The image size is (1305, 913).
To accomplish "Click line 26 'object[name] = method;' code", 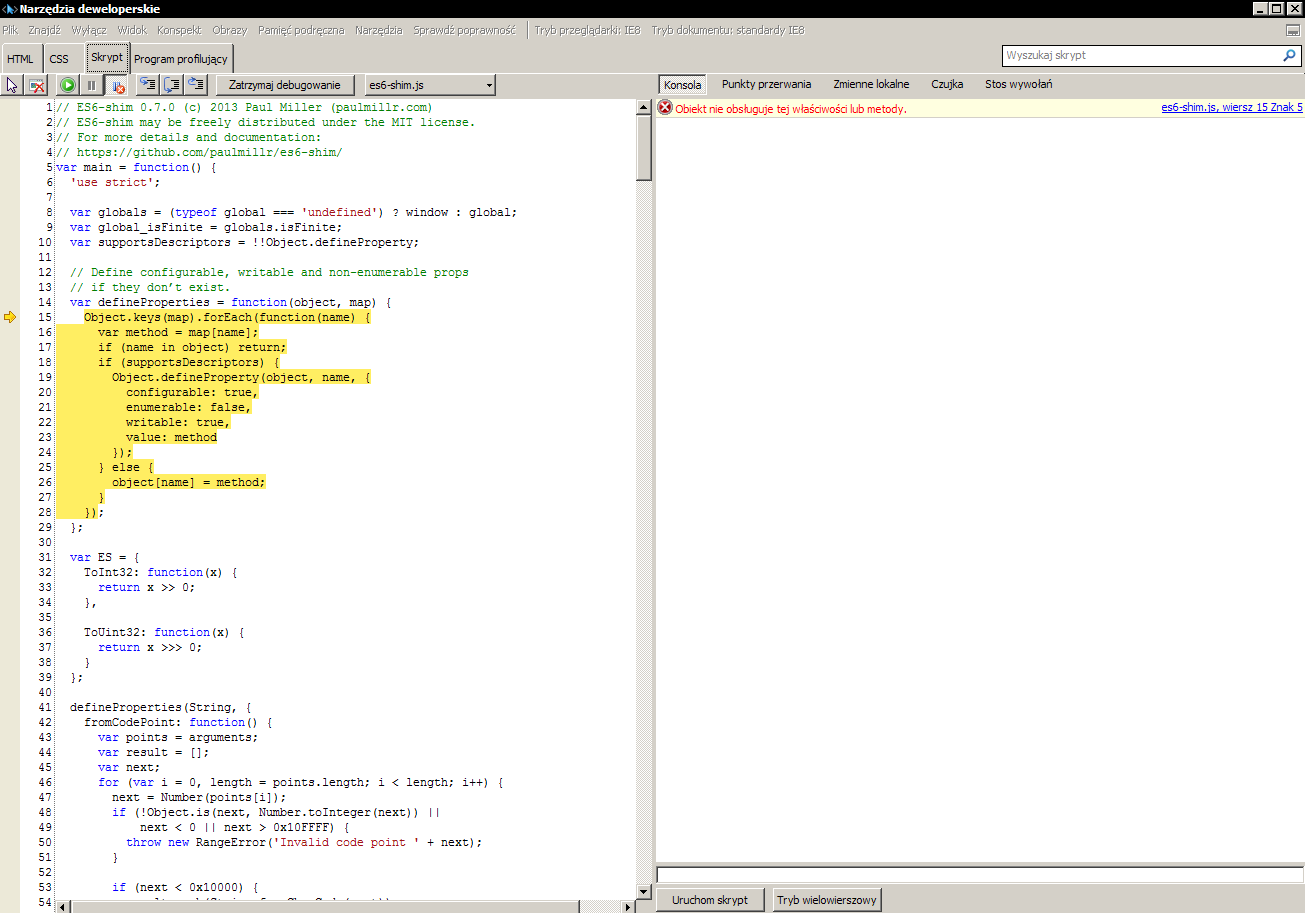I will 189,482.
